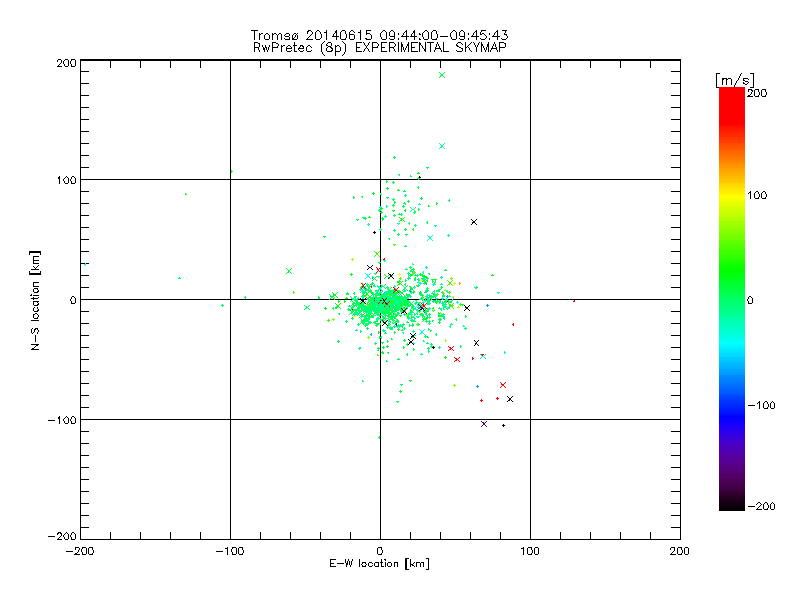Click the 'N-S location [km]' axis label

point(35,300)
